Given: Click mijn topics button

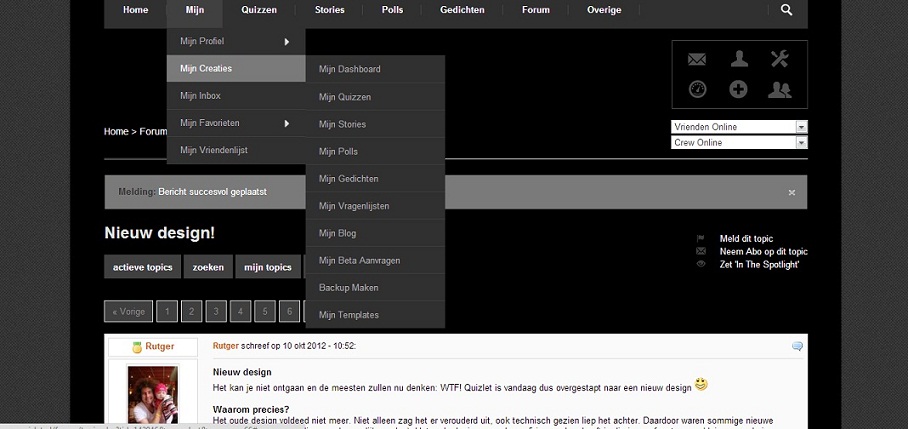Looking at the screenshot, I should pos(268,267).
